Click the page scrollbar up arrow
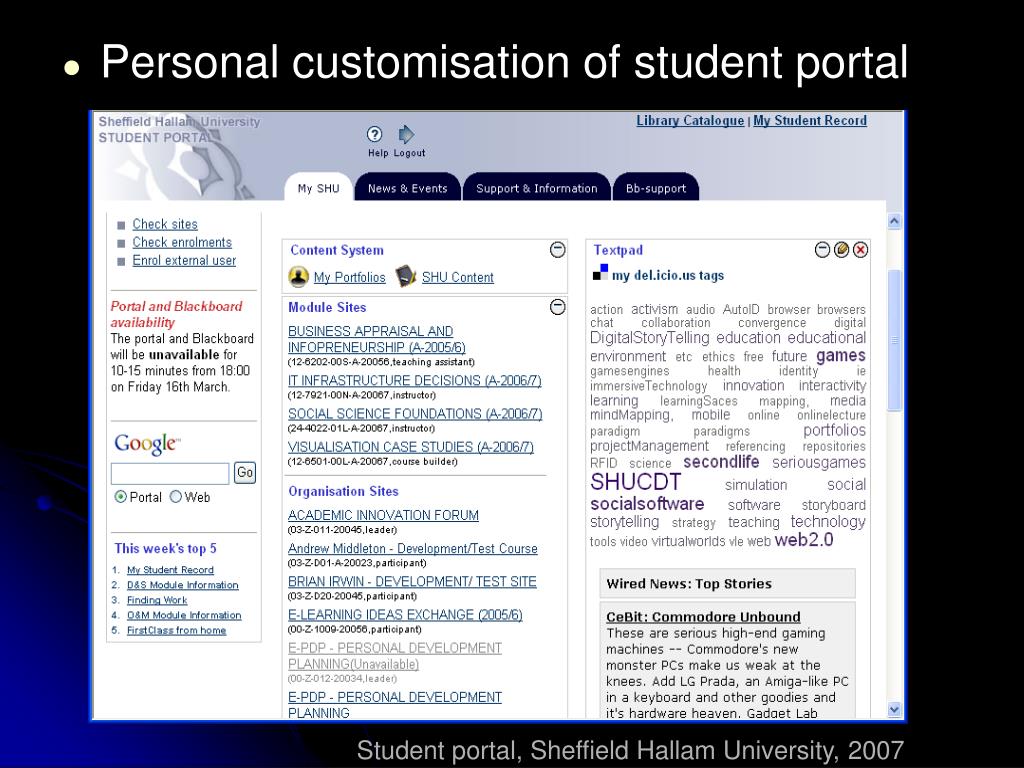 click(894, 221)
